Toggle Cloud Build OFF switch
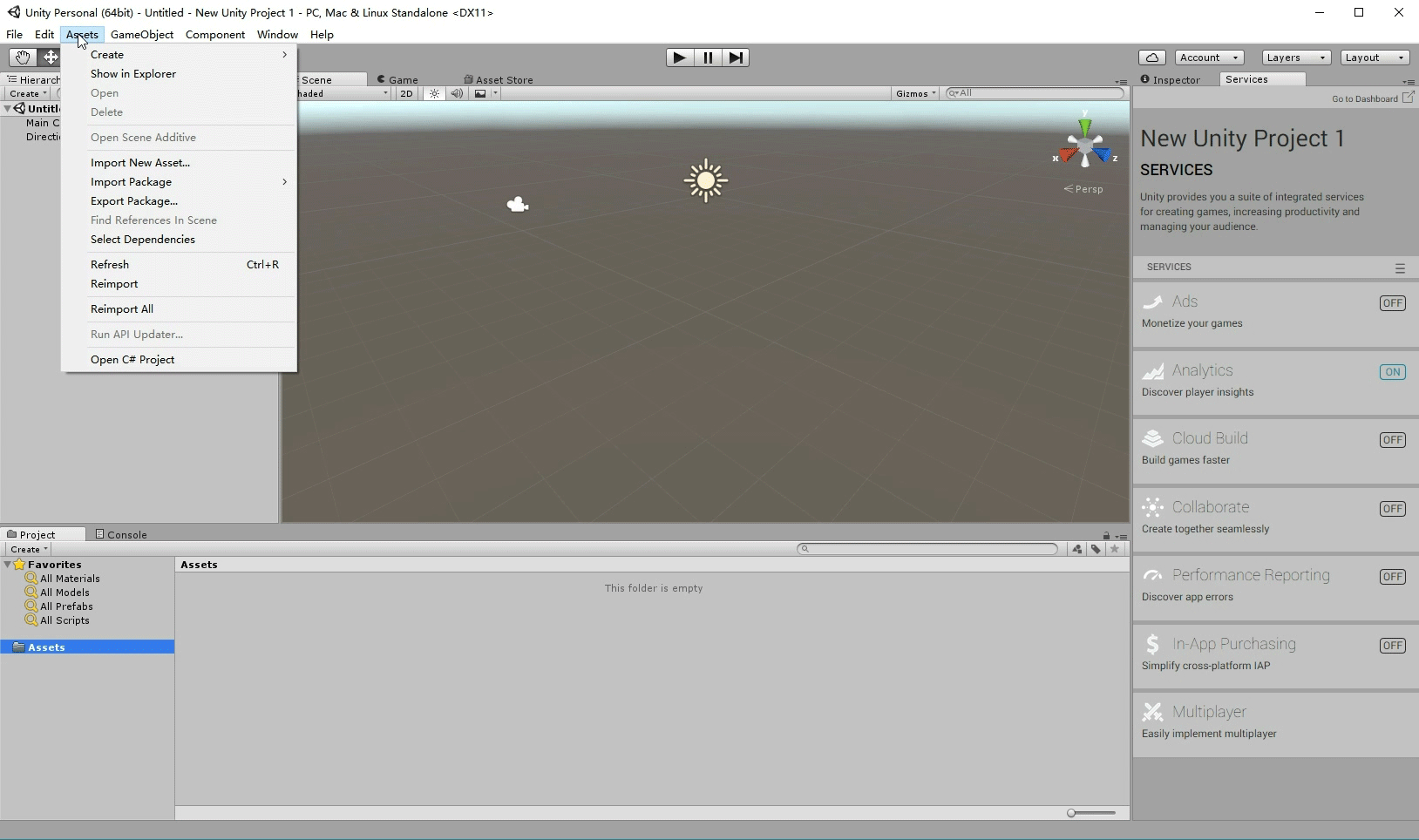 click(1392, 440)
